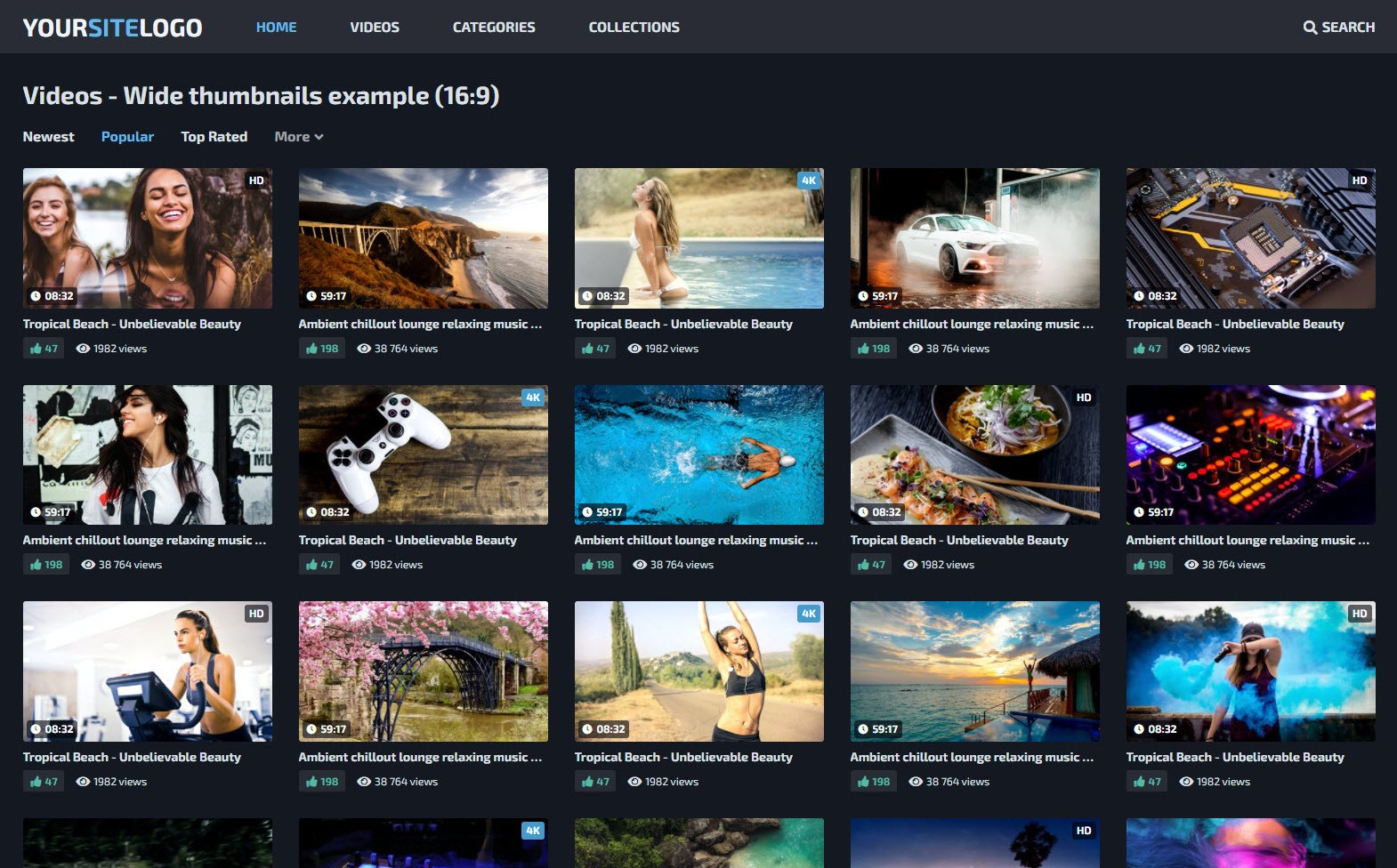Like the woman with earphones video (198)
The width and height of the screenshot is (1397, 868).
tap(46, 565)
